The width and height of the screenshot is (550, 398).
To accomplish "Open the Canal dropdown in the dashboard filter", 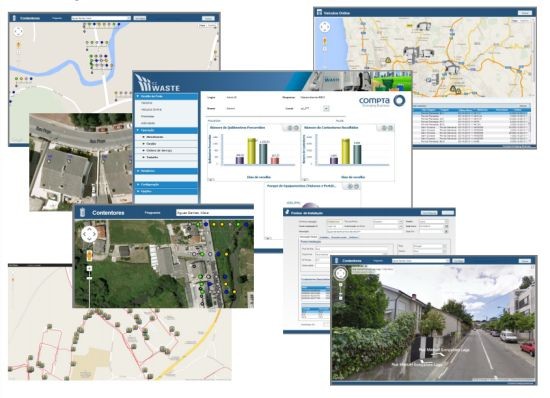I will click(x=326, y=109).
